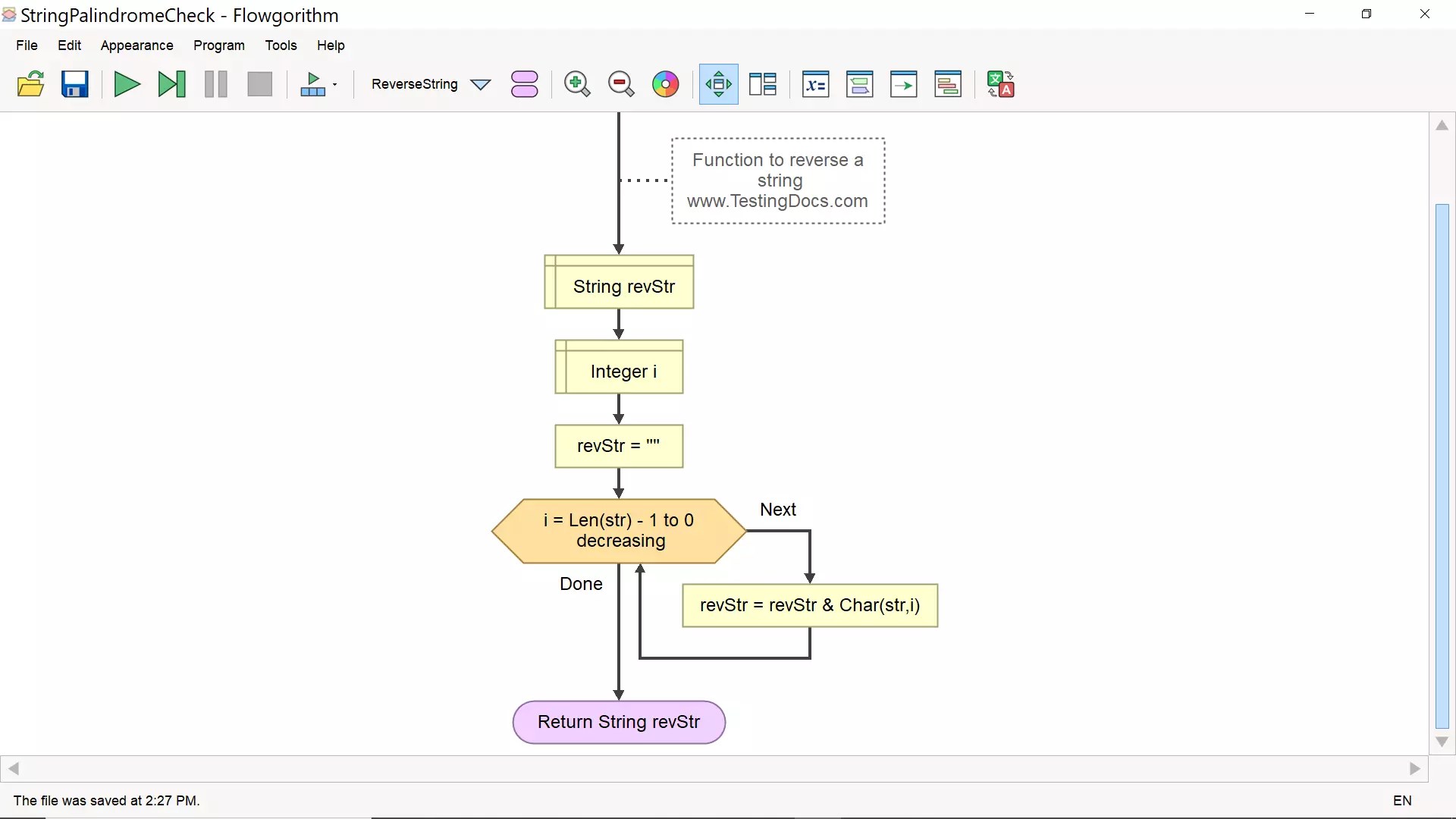Open the run speed dropdown arrow
1456x819 pixels.
coord(334,84)
